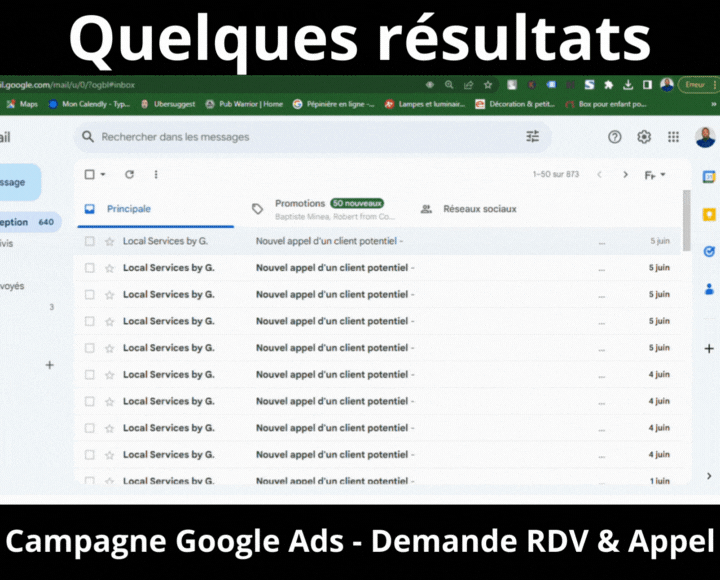Screen dimensions: 720x580
Task: Get add-ons plus icon in side panel
Action: click(x=709, y=349)
